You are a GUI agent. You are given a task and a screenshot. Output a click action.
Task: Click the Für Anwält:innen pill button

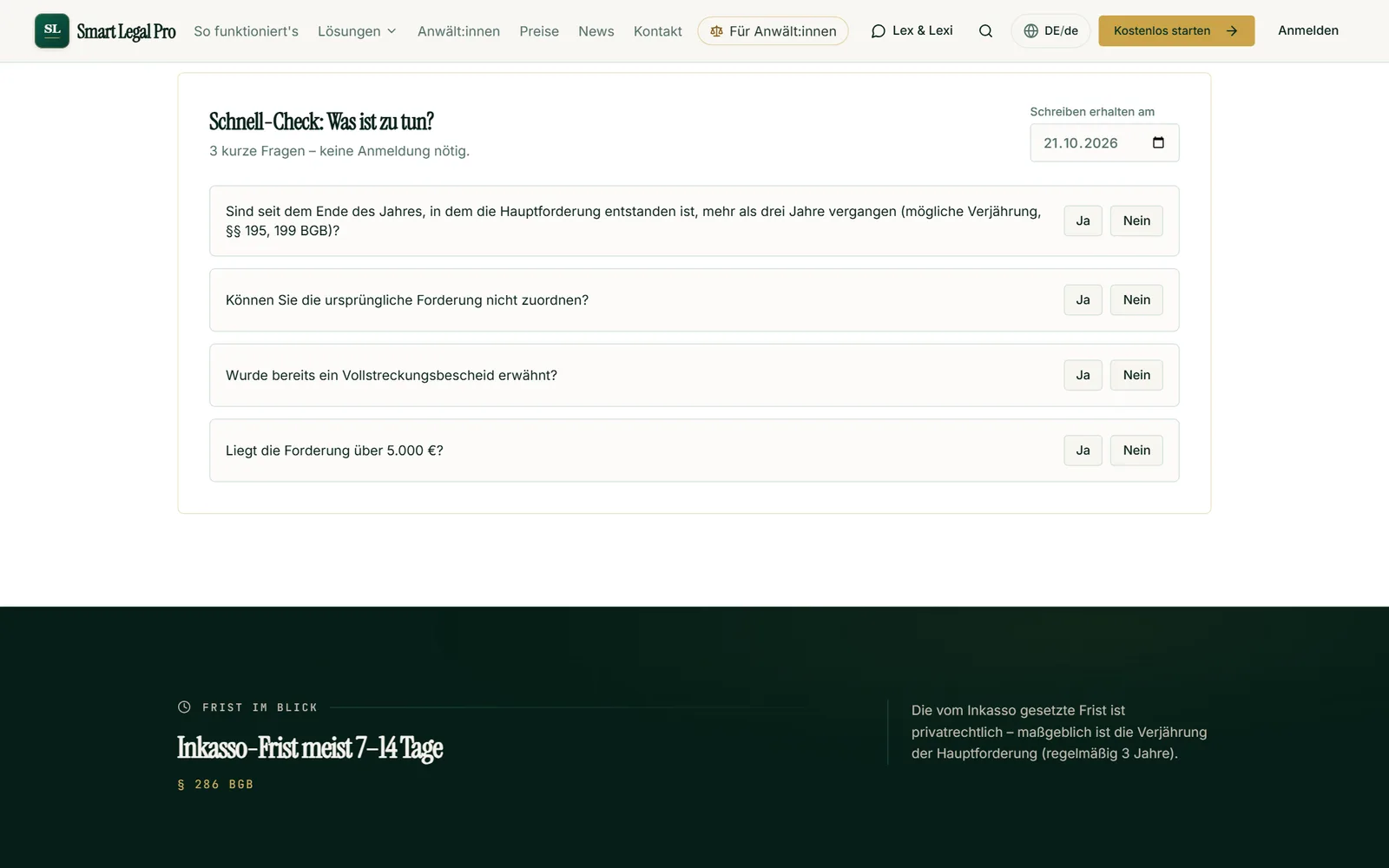point(773,31)
